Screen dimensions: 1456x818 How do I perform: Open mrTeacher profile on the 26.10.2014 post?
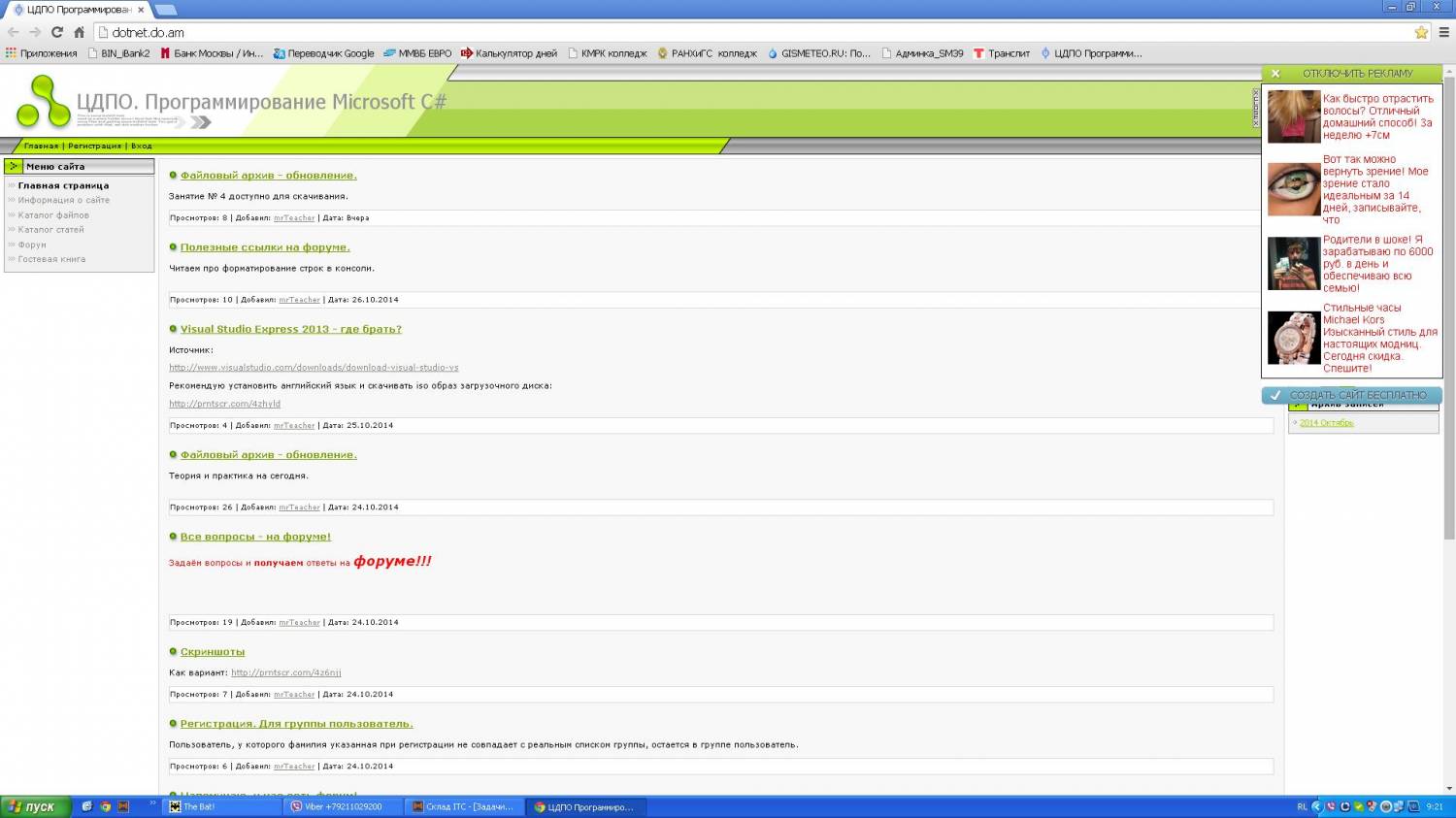[299, 300]
